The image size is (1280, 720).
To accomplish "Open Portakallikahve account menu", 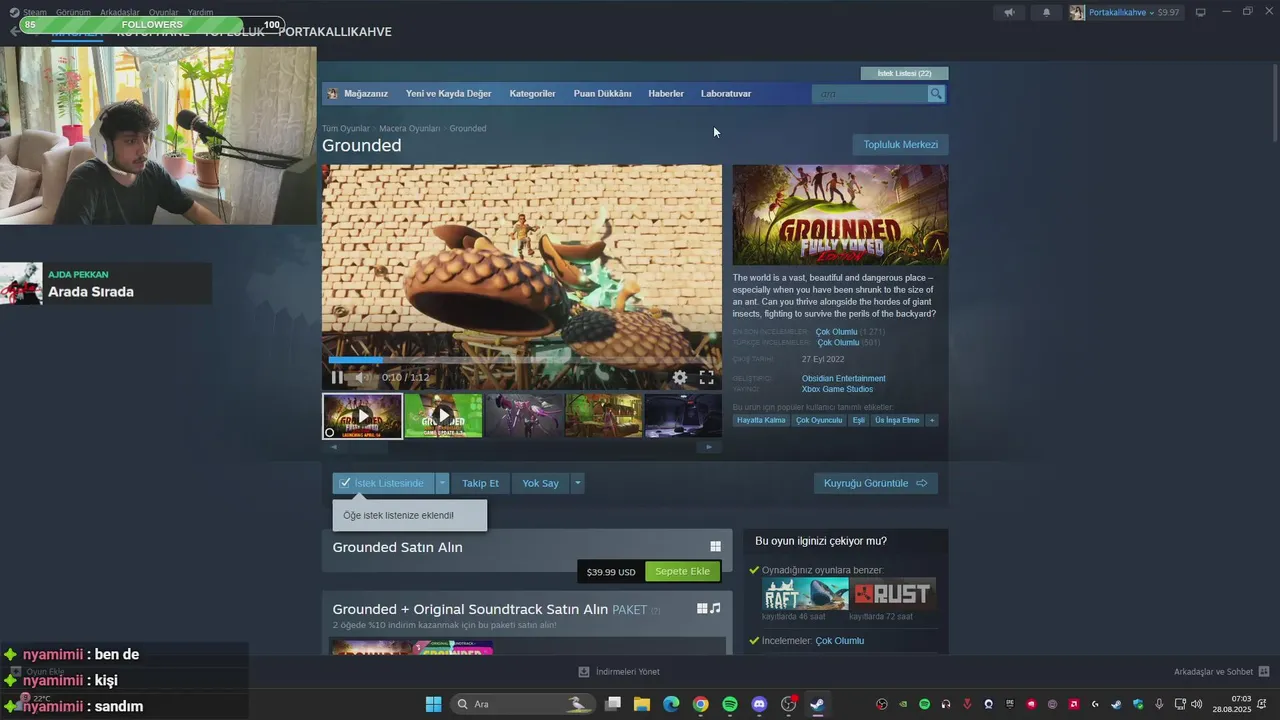I will coord(1125,12).
